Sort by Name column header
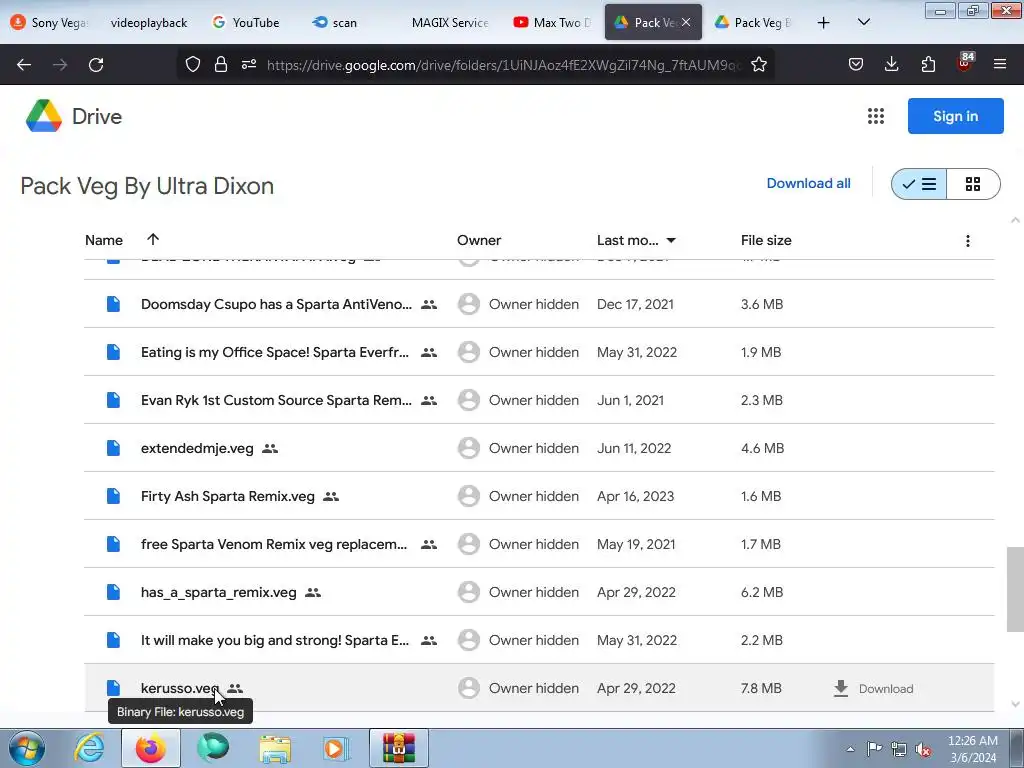Viewport: 1024px width, 768px height. pos(104,240)
